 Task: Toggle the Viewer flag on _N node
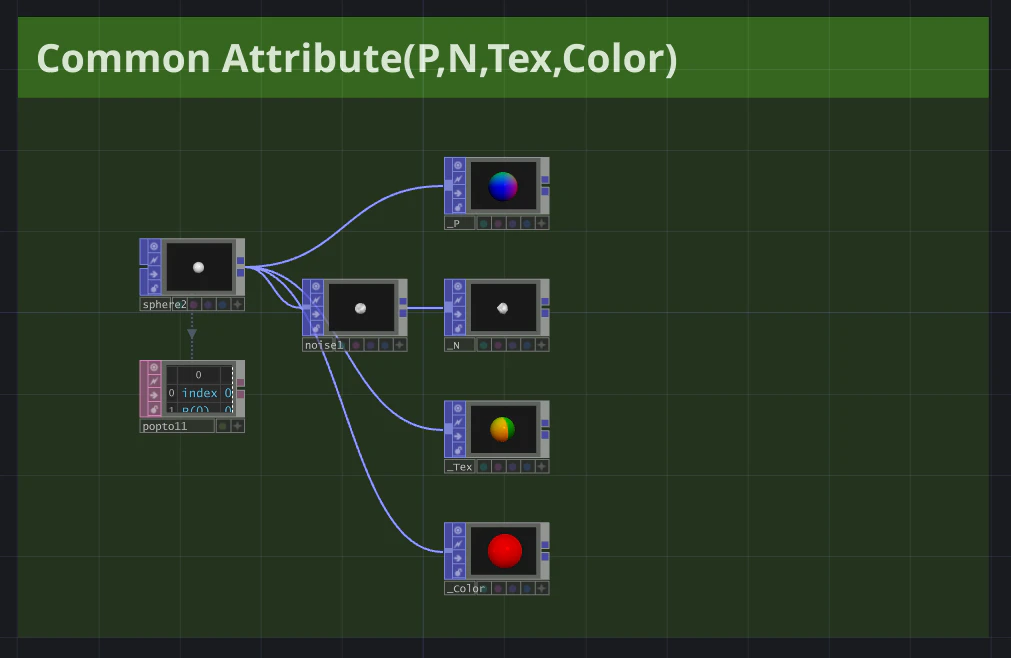point(458,287)
